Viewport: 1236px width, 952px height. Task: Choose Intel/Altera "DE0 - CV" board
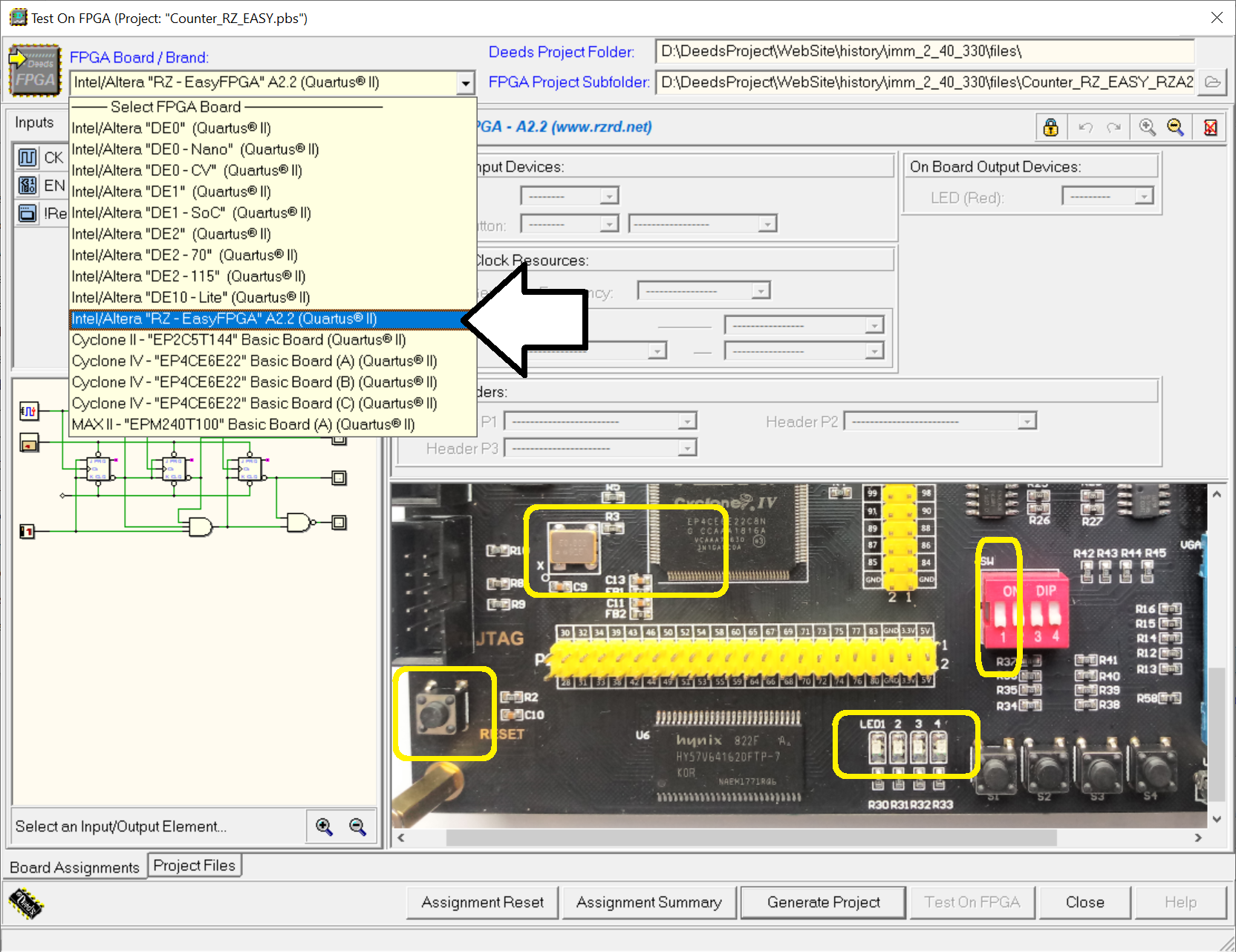click(273, 170)
